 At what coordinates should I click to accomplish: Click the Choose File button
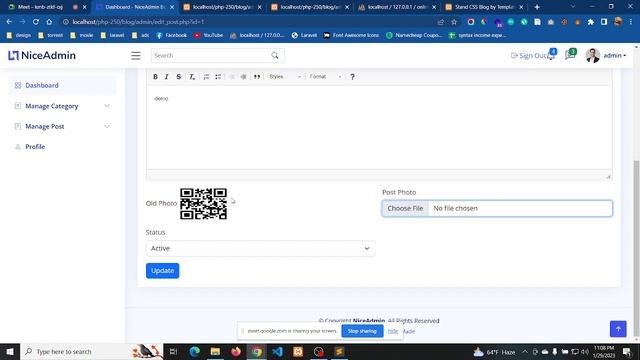tap(405, 208)
